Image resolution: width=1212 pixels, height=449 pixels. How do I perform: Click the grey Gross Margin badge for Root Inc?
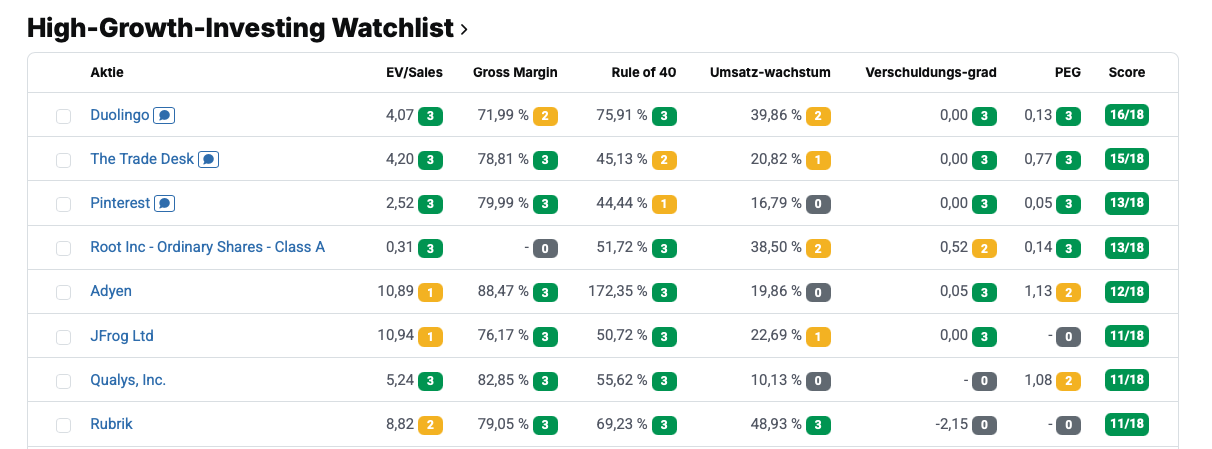point(546,248)
